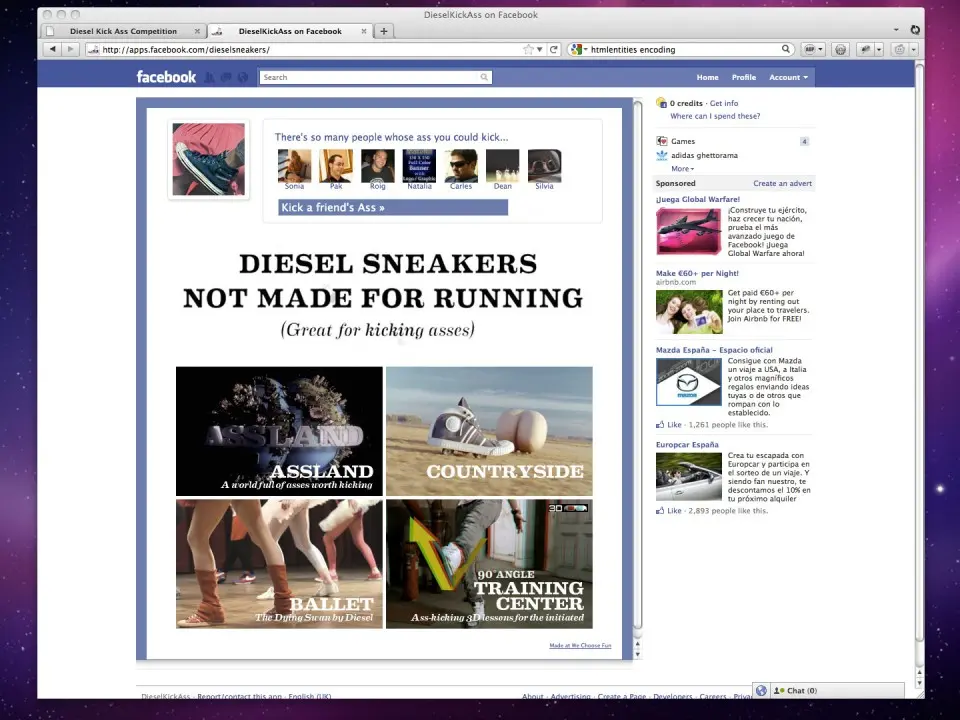
Task: Click the credits coin icon
Action: (661, 103)
